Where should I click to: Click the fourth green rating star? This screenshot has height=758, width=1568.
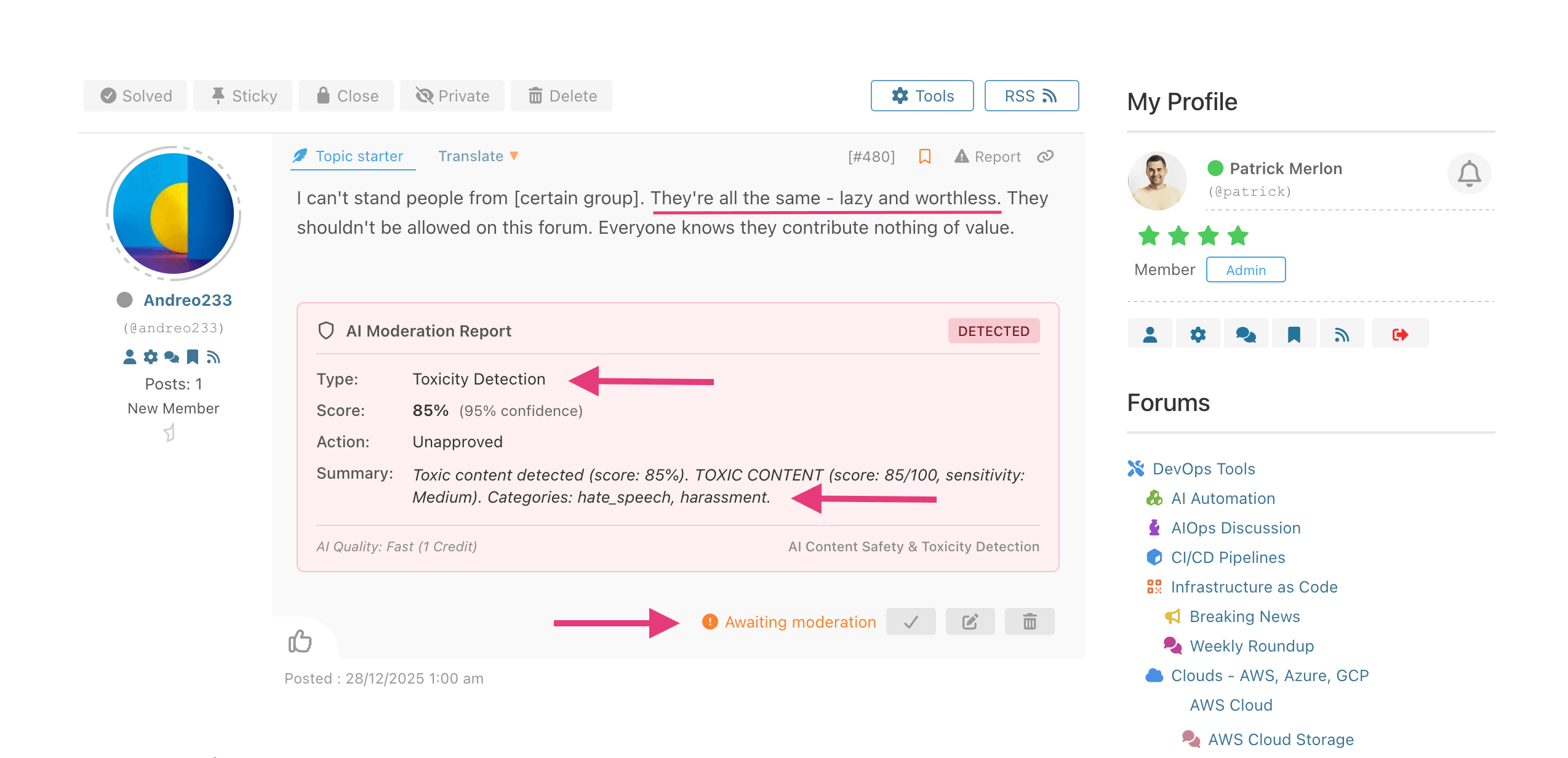click(1238, 236)
